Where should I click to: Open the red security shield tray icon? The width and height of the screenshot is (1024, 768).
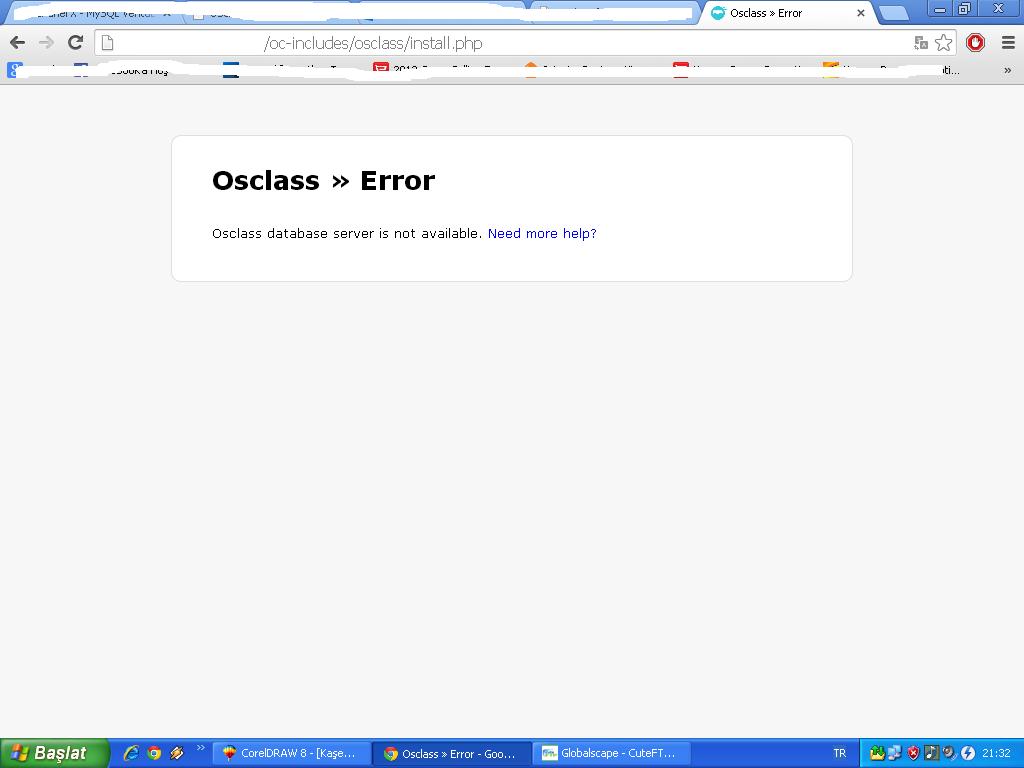point(913,753)
